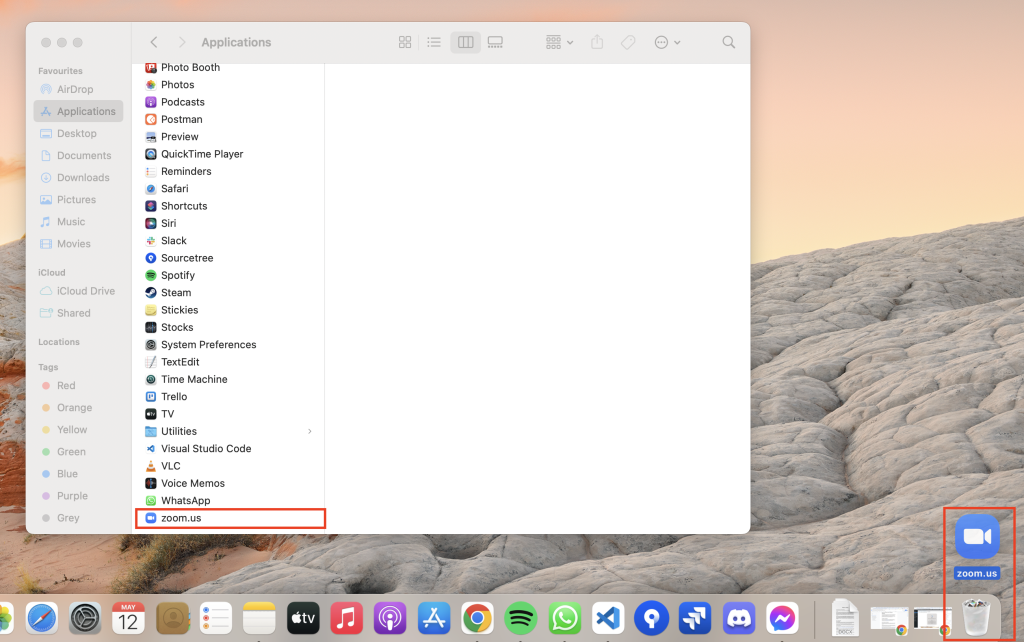Open Trash in the Dock

pos(976,617)
